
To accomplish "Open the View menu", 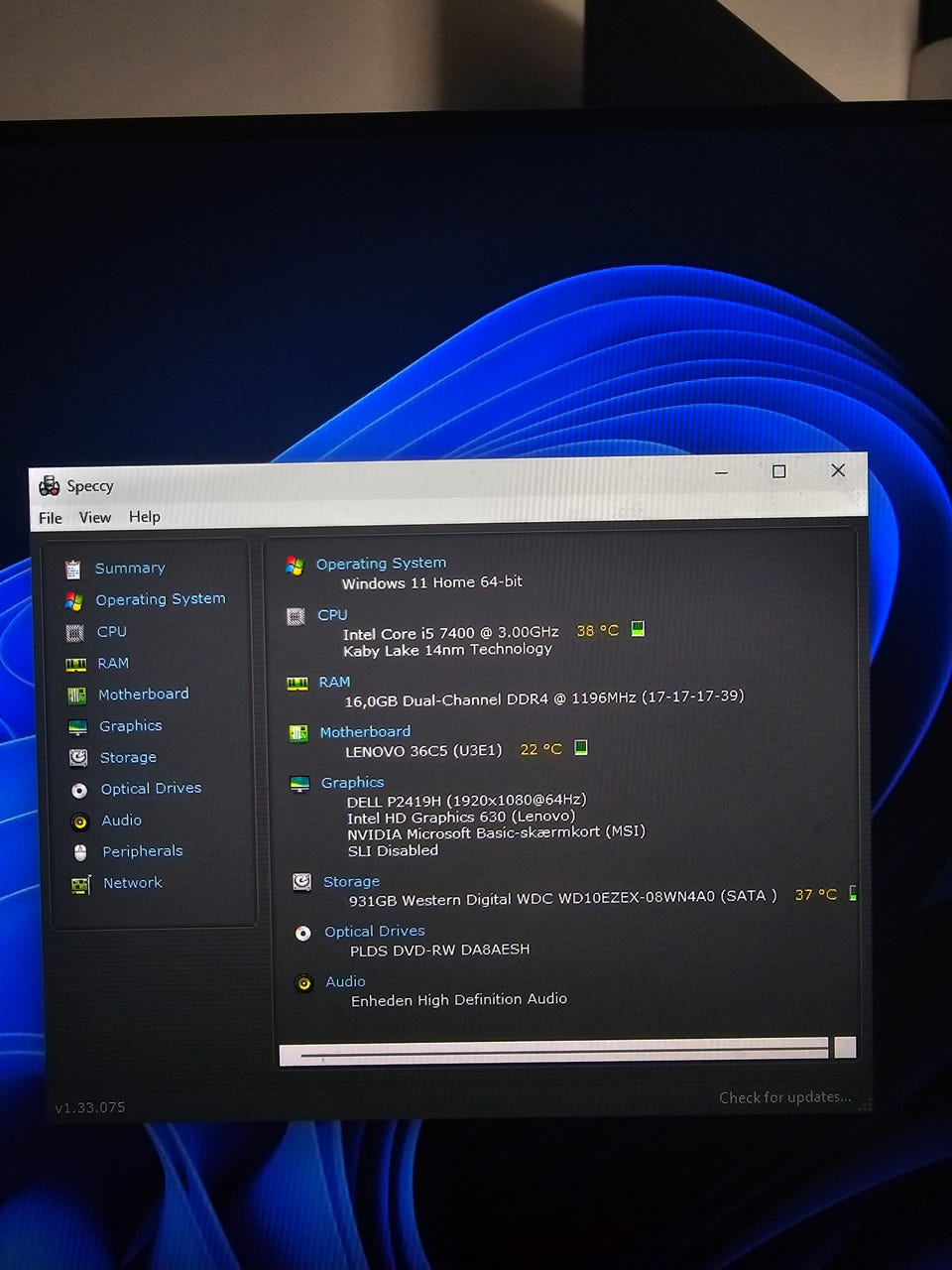I will [x=95, y=517].
